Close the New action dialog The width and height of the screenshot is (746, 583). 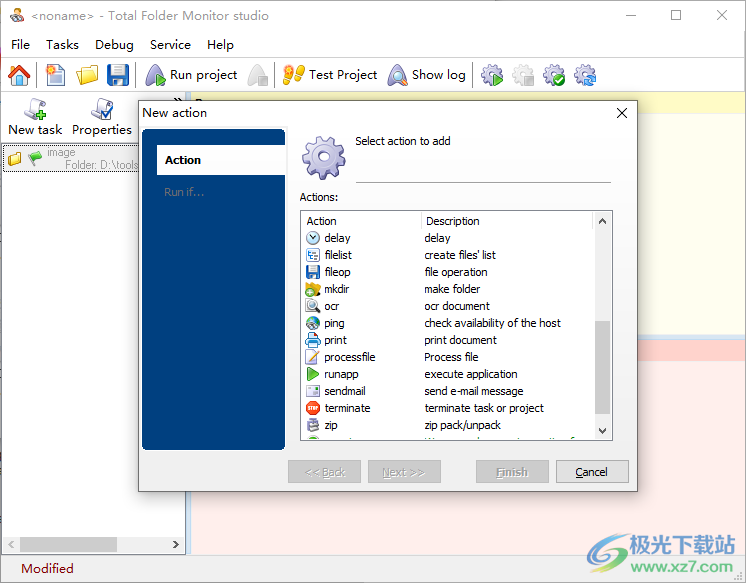point(622,113)
